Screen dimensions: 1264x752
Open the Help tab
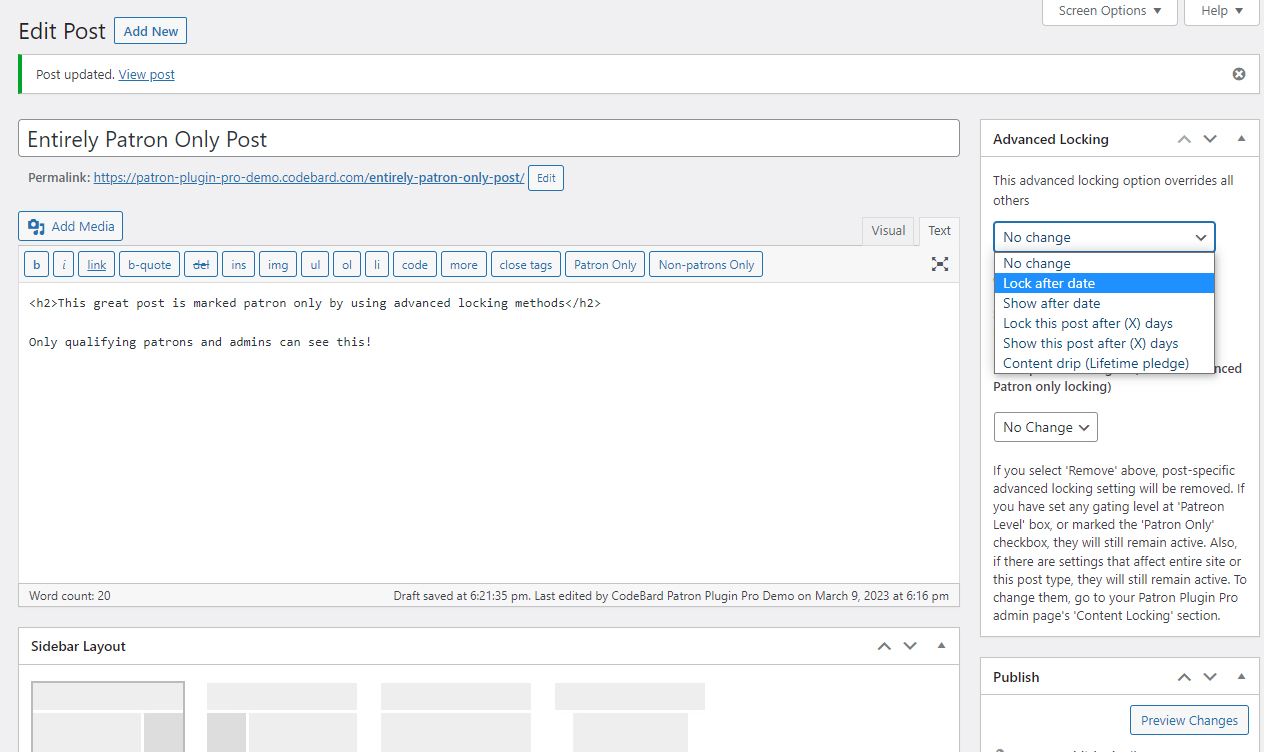(x=1222, y=11)
